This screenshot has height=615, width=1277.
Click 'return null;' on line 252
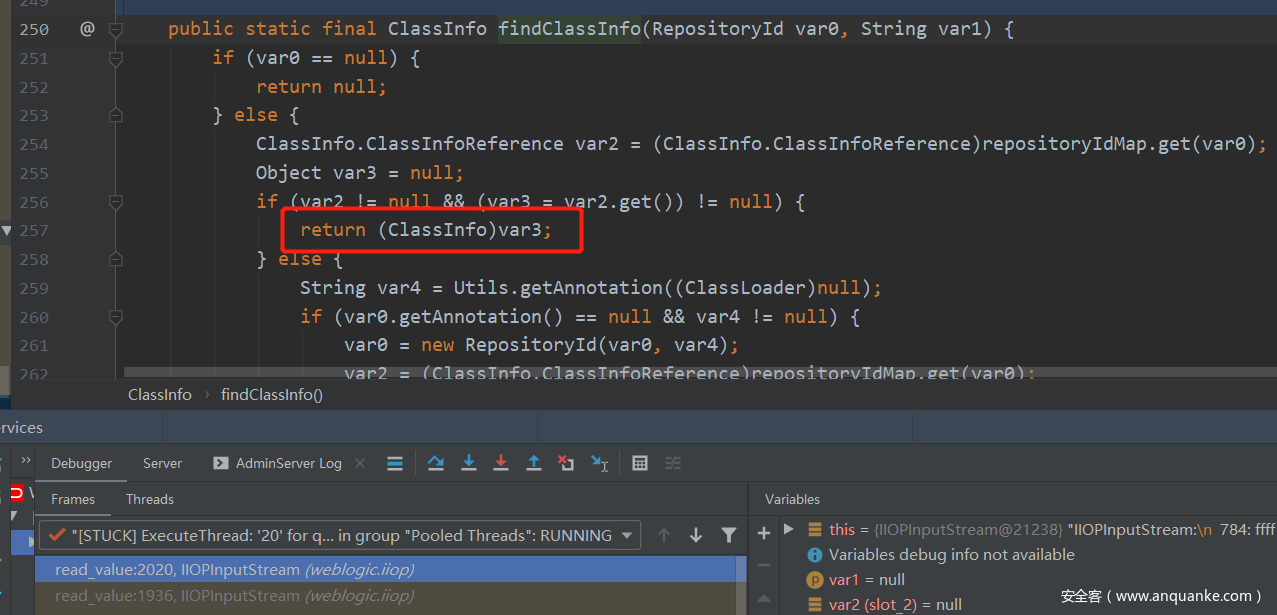coord(321,87)
